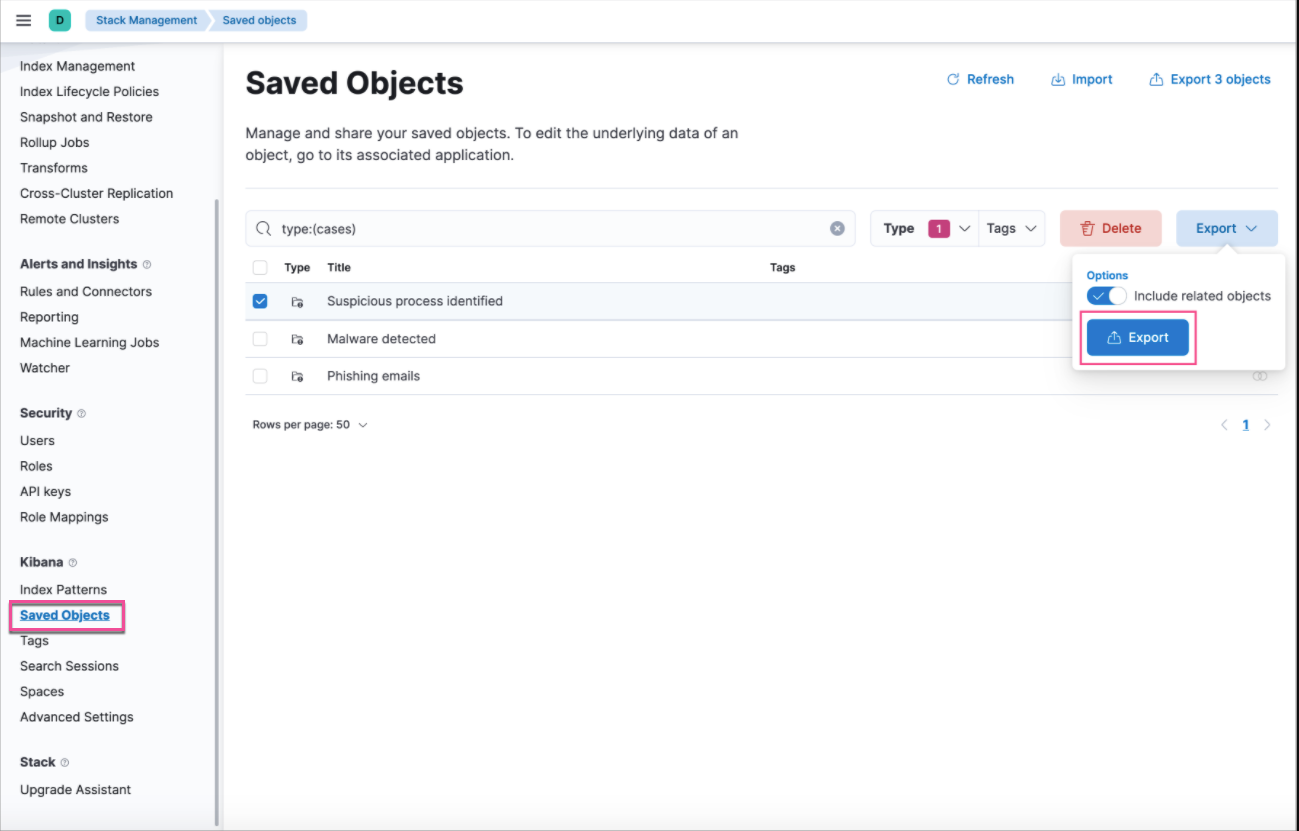Click the D space avatar icon
The height and width of the screenshot is (831, 1299).
coord(58,19)
